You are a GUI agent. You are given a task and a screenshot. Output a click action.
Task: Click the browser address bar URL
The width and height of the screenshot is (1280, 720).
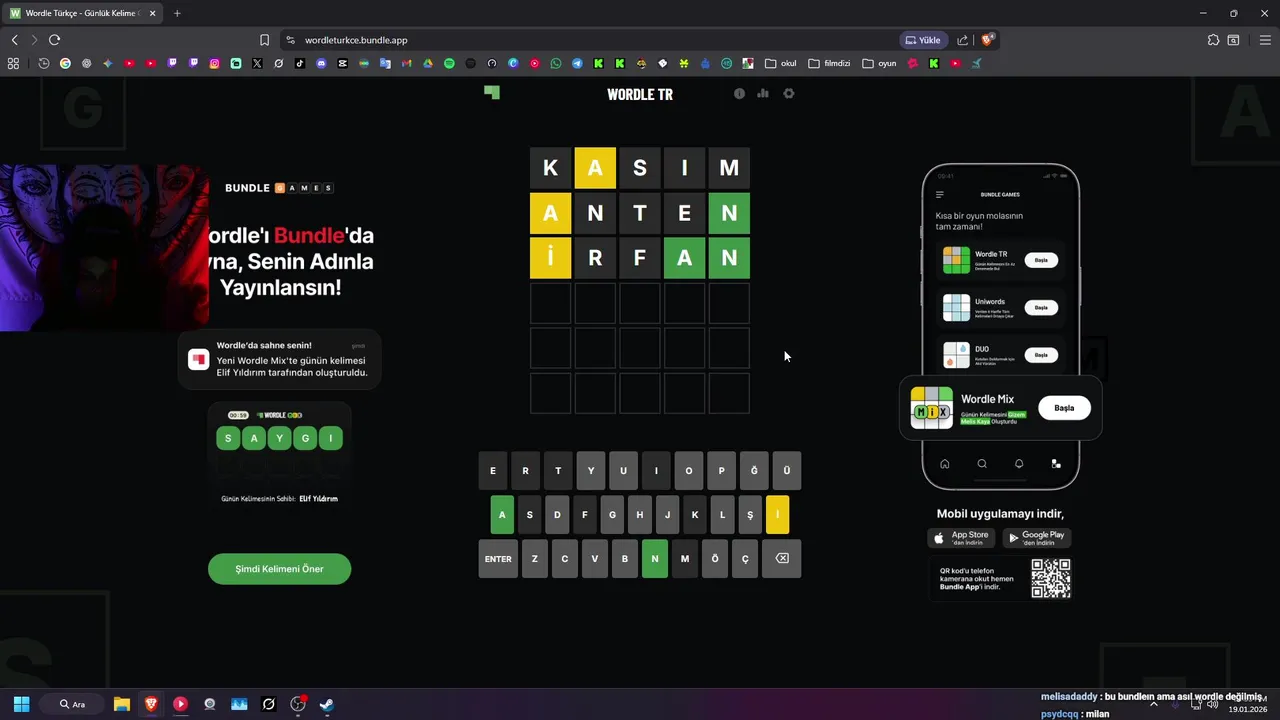(x=356, y=40)
